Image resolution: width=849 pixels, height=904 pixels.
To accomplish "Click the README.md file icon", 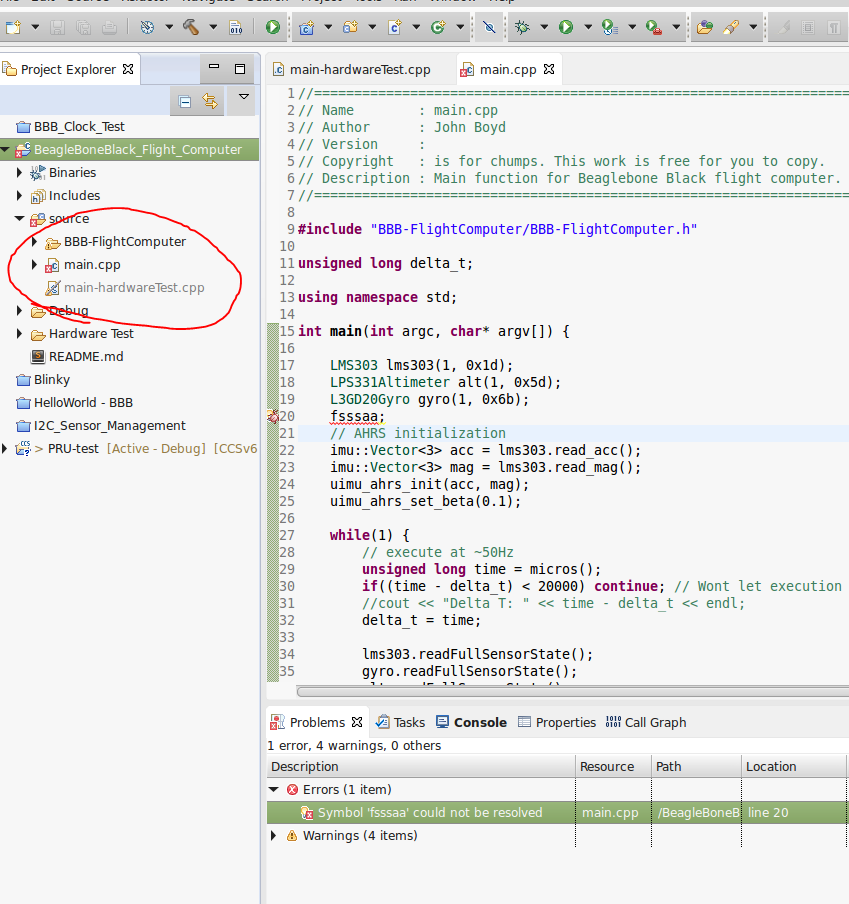I will pyautogui.click(x=37, y=356).
